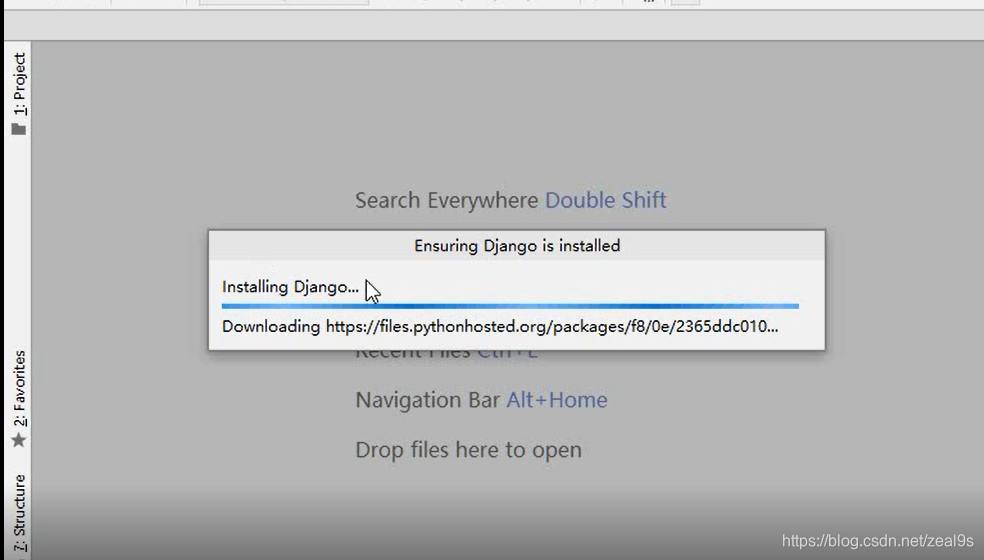Click the Downloading files.pythonhosted.org URL text
Image resolution: width=984 pixels, height=560 pixels.
tap(500, 326)
